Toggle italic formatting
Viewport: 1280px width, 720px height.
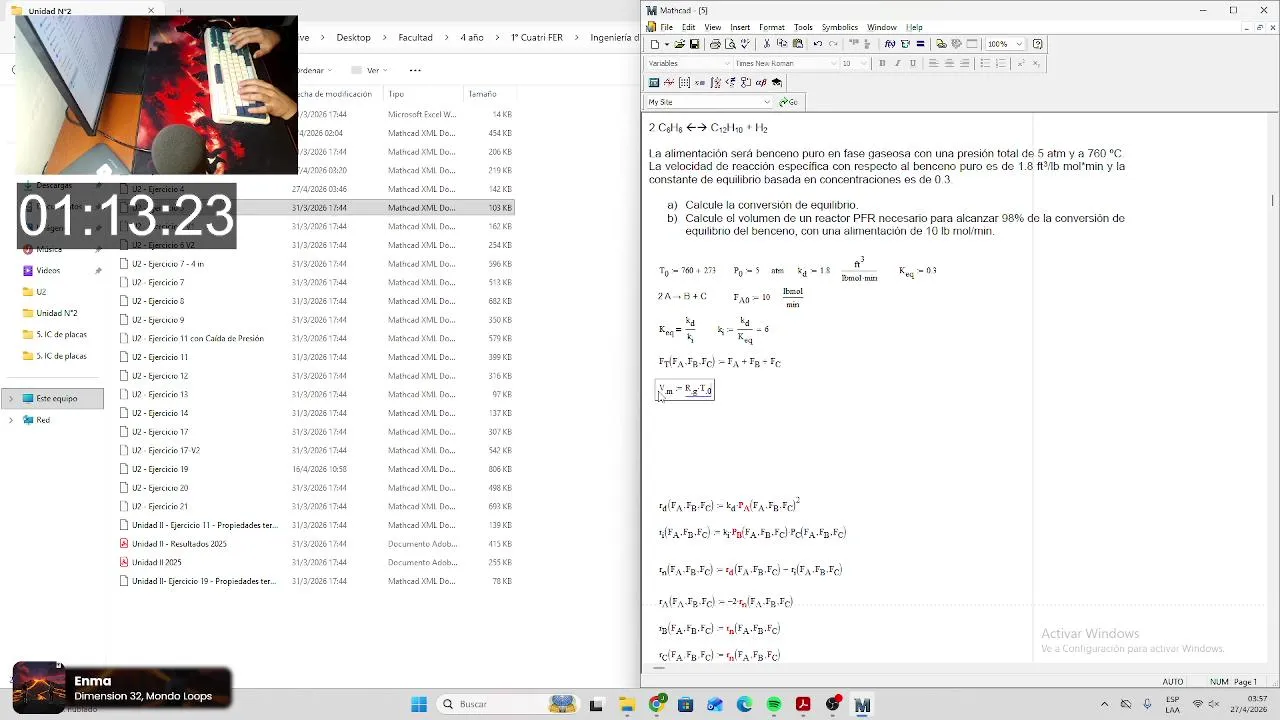pyautogui.click(x=897, y=63)
